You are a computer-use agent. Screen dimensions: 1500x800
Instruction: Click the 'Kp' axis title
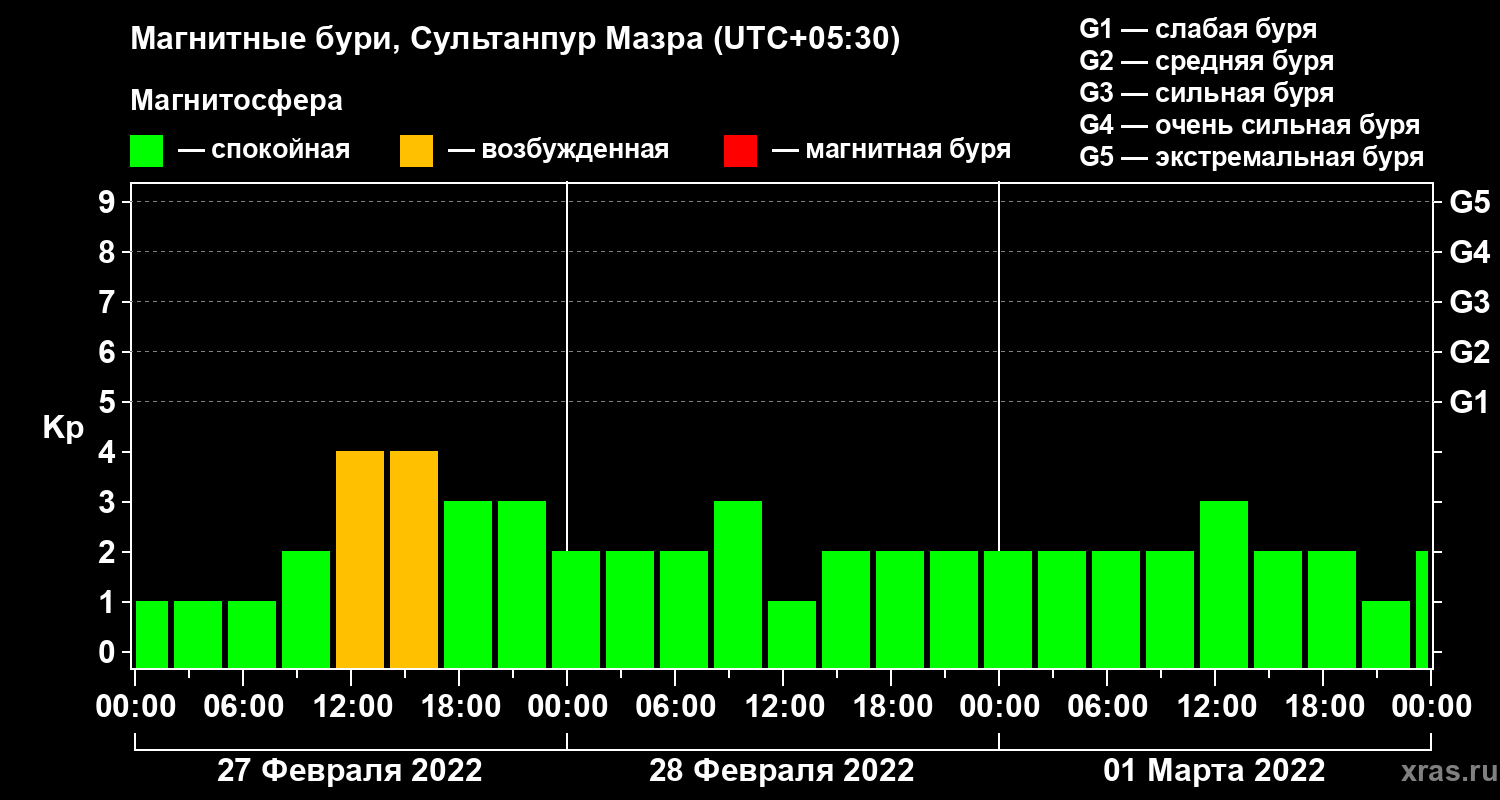pos(63,428)
